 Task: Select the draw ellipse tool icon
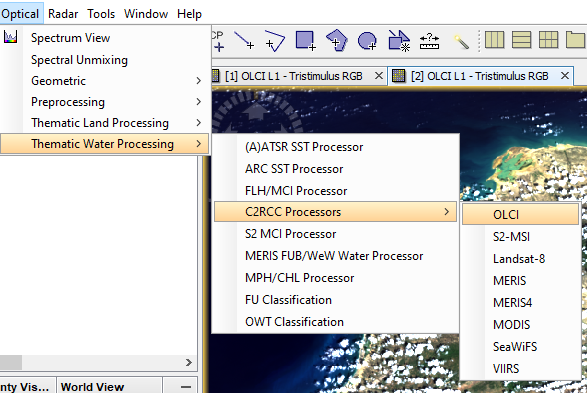[x=367, y=40]
